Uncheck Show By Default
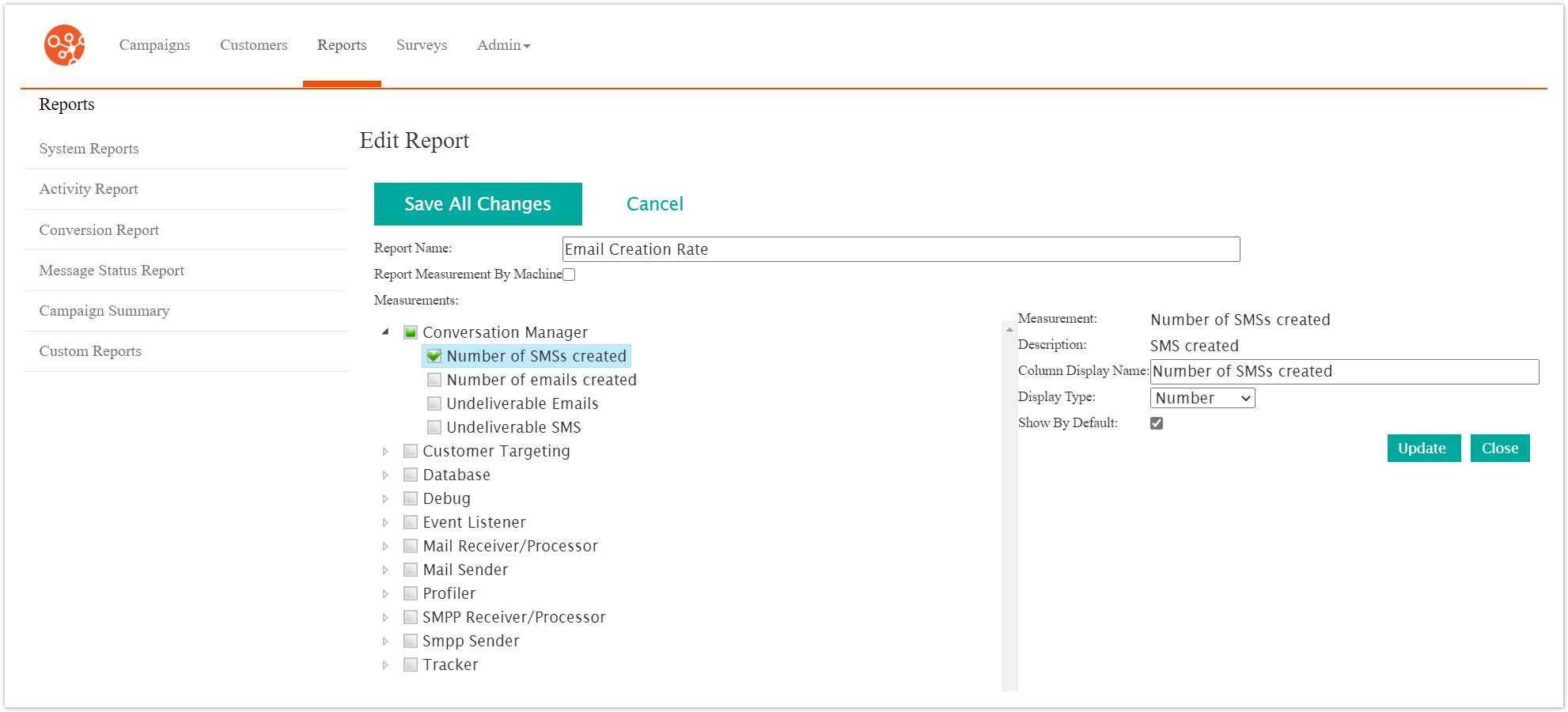The height and width of the screenshot is (712, 1568). click(x=1157, y=422)
